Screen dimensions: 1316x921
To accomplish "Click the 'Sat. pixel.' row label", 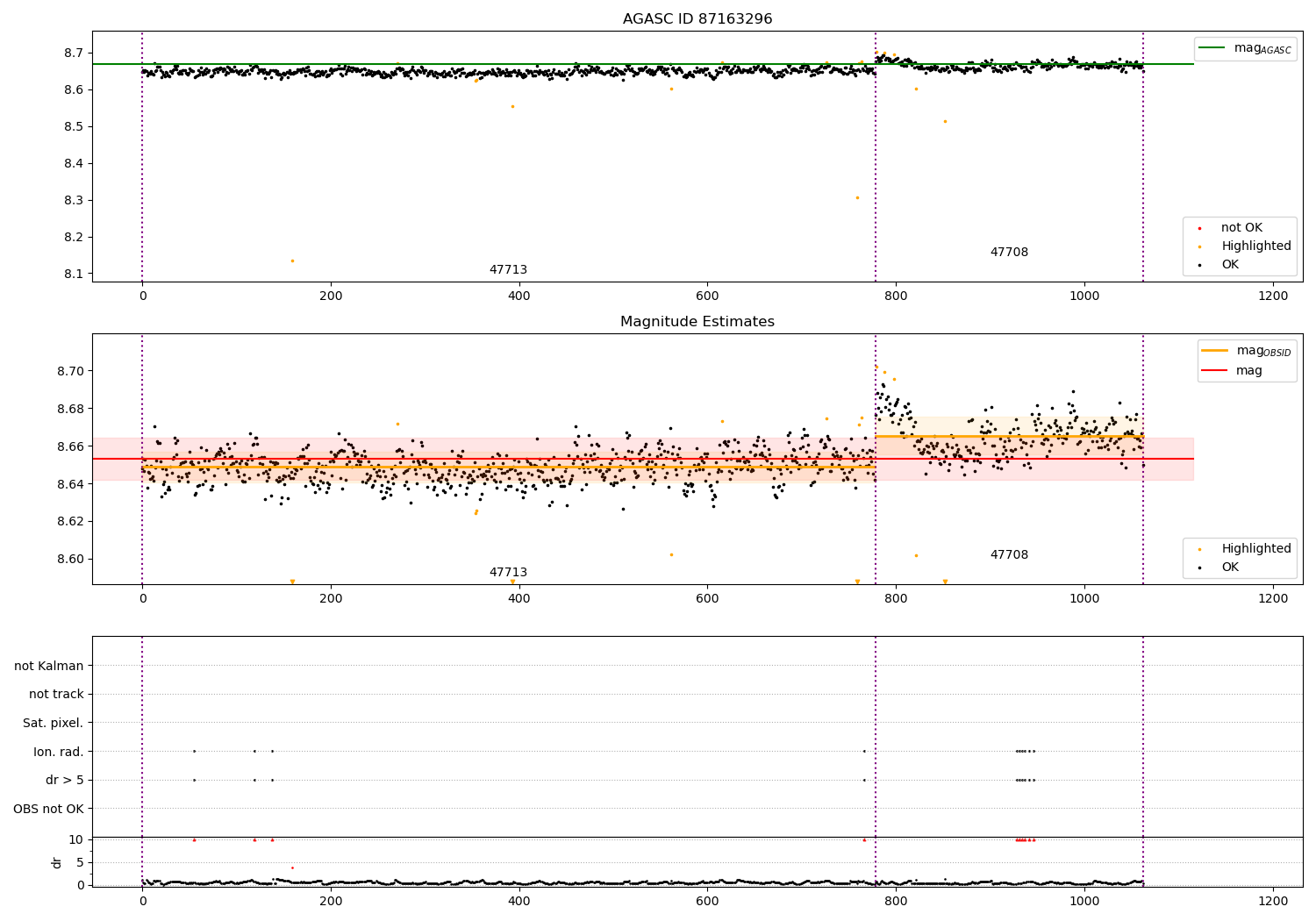I will pyautogui.click(x=54, y=723).
